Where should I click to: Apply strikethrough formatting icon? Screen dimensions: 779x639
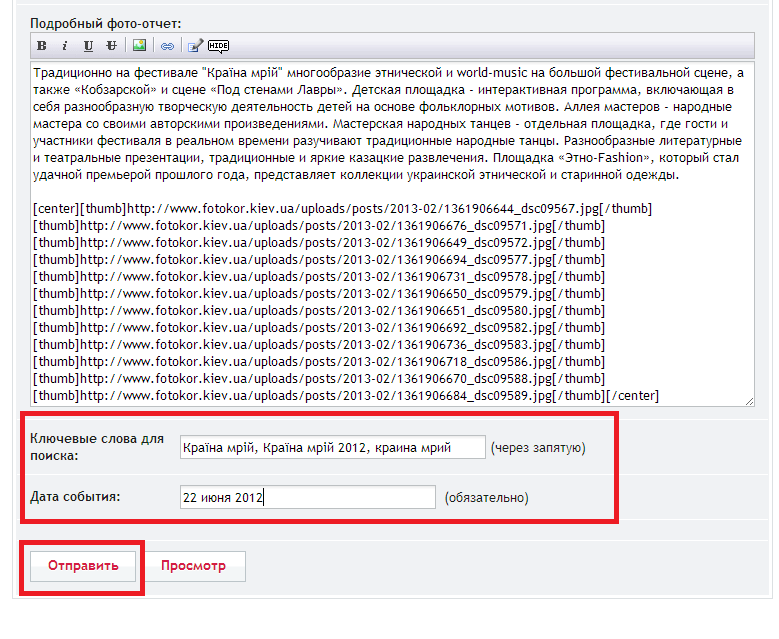(111, 46)
